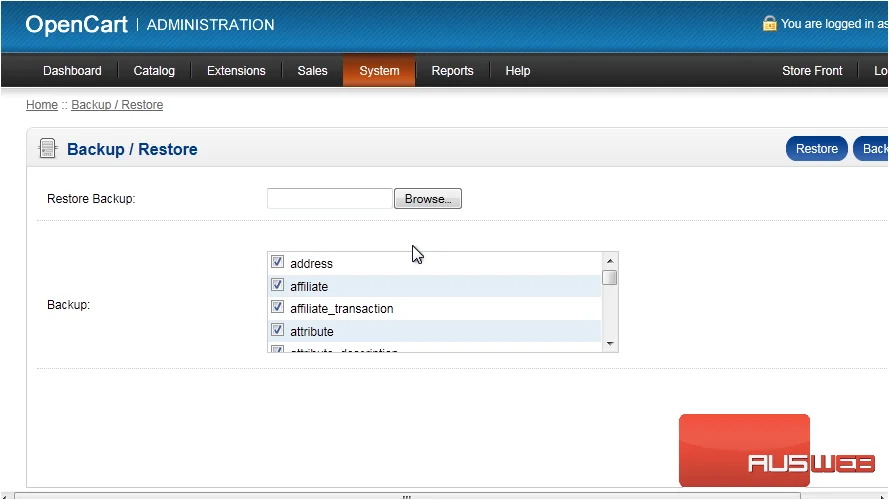Click the table list scrollbar thumb
Image resolution: width=889 pixels, height=500 pixels.
click(x=610, y=278)
